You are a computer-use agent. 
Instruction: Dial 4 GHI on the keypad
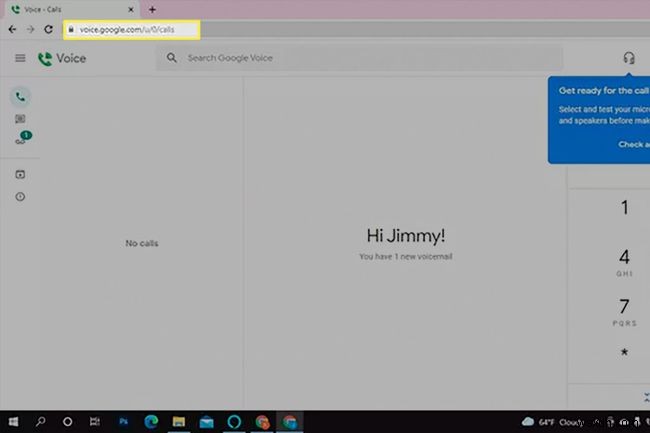pyautogui.click(x=624, y=262)
